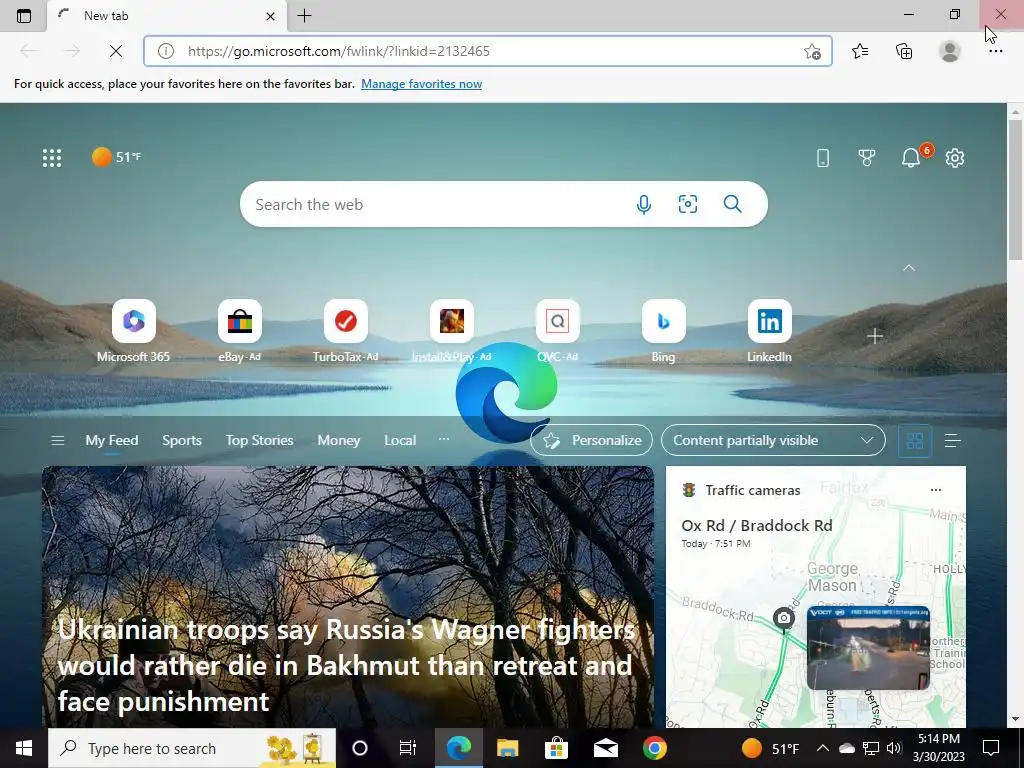Close the New tab tab
Image resolution: width=1024 pixels, height=768 pixels.
coord(270,16)
